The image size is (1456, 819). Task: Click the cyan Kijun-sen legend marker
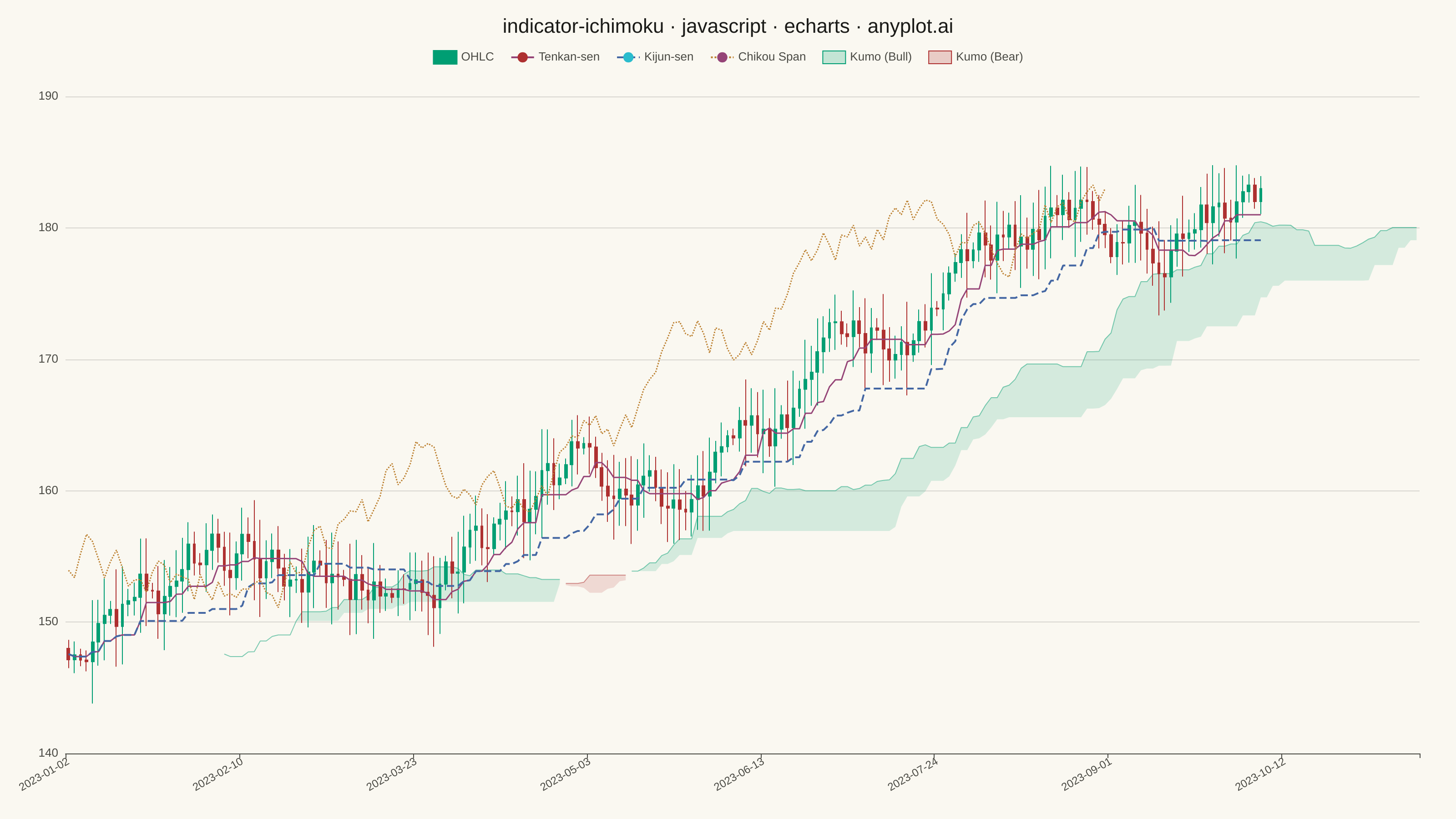click(628, 57)
